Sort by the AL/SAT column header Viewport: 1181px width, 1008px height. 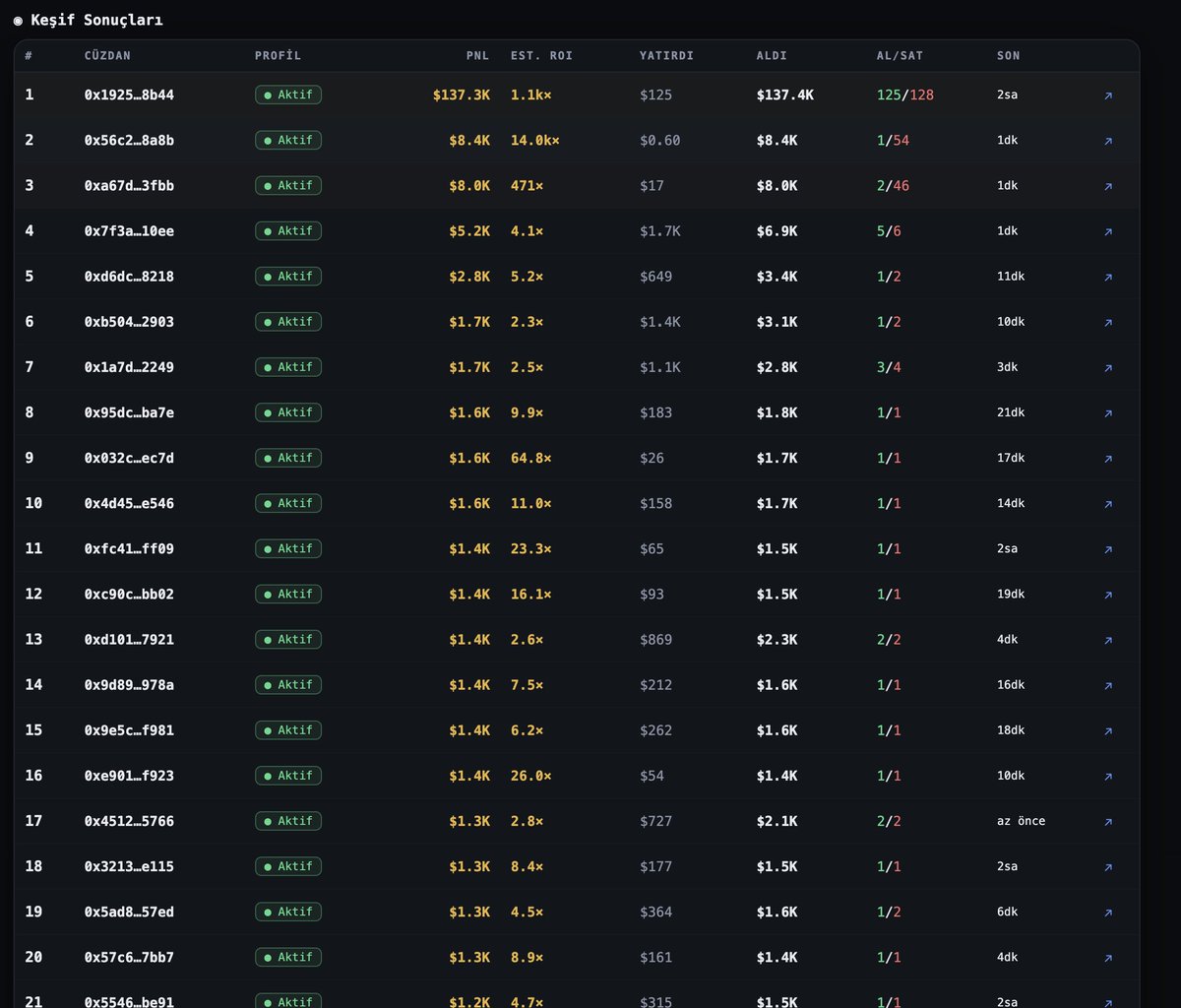point(900,56)
